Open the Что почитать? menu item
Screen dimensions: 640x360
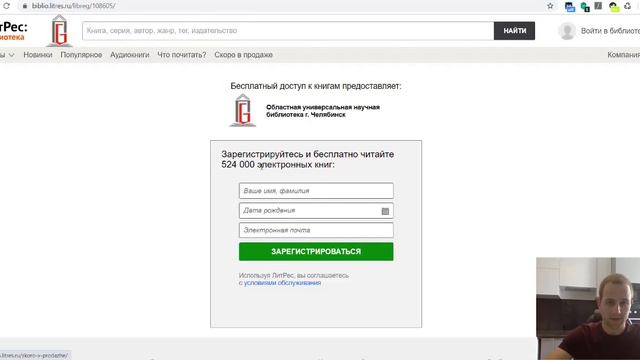pyautogui.click(x=182, y=55)
